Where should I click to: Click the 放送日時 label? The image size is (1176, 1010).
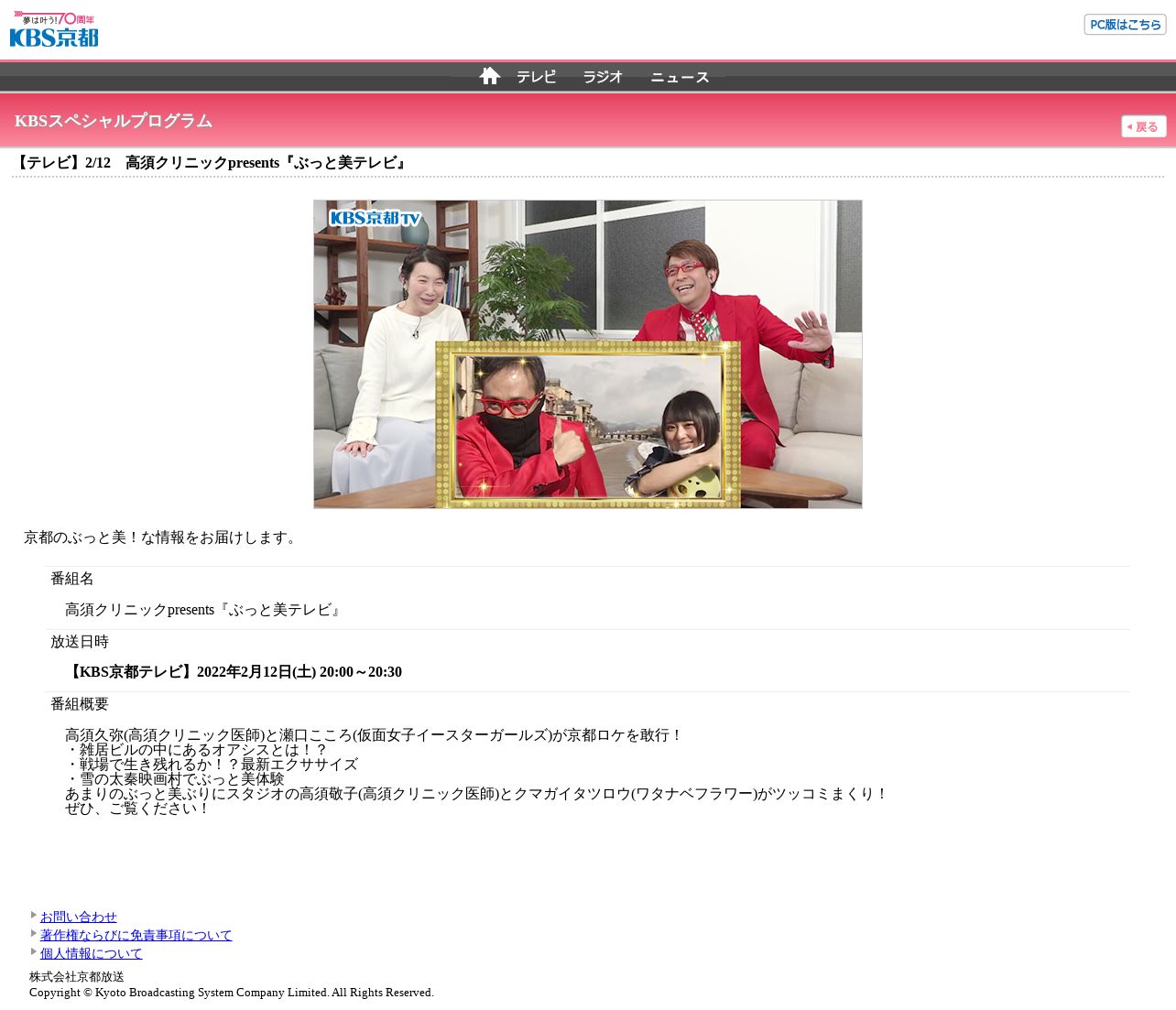tap(80, 642)
